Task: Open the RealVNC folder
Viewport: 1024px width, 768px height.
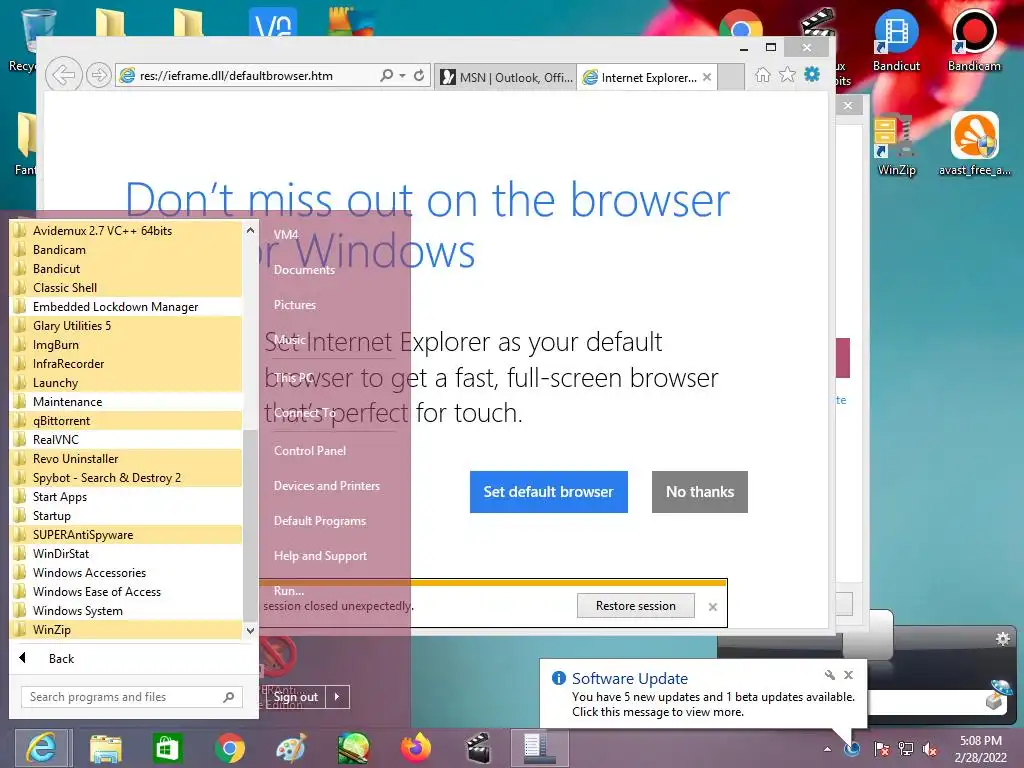Action: 126,440
